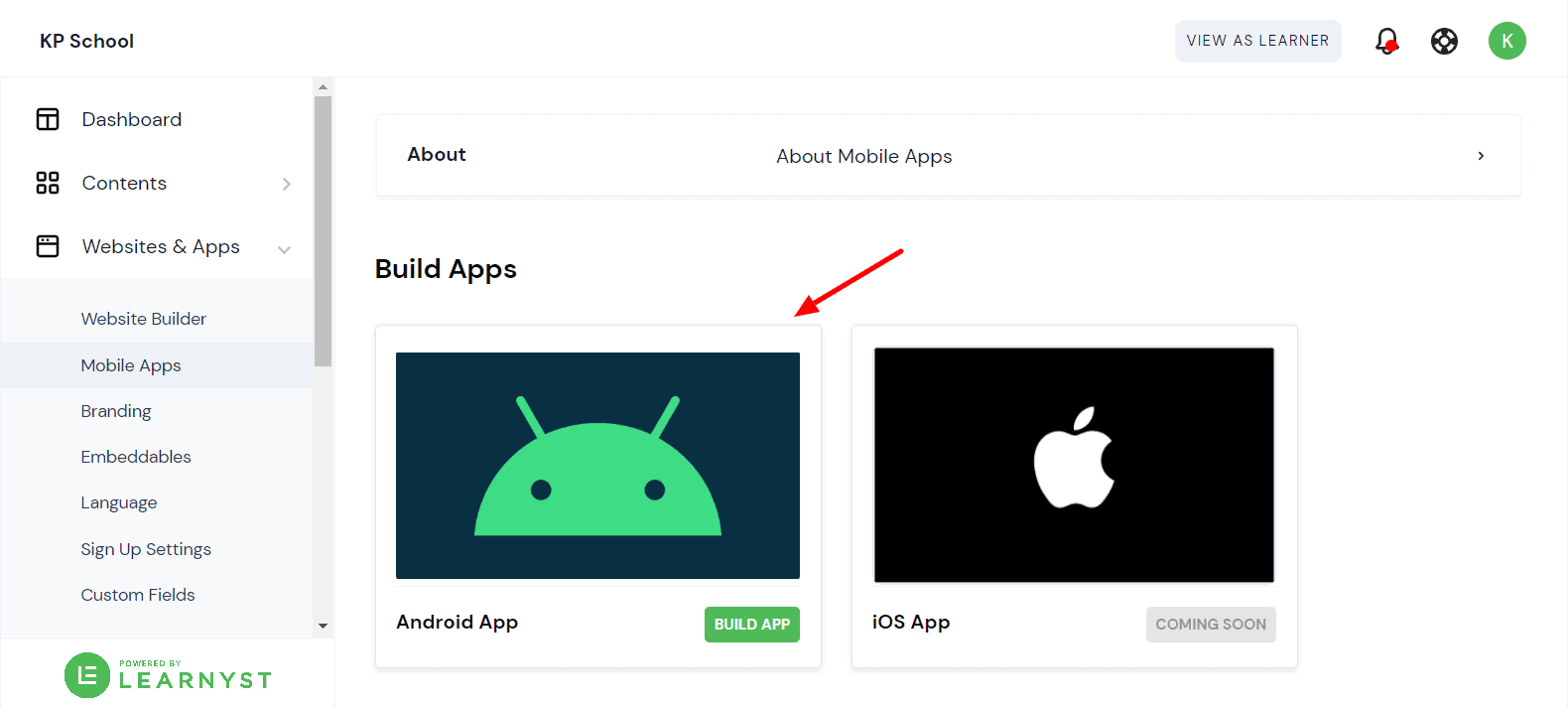This screenshot has height=708, width=1568.
Task: Open the Language settings page
Action: [x=119, y=502]
